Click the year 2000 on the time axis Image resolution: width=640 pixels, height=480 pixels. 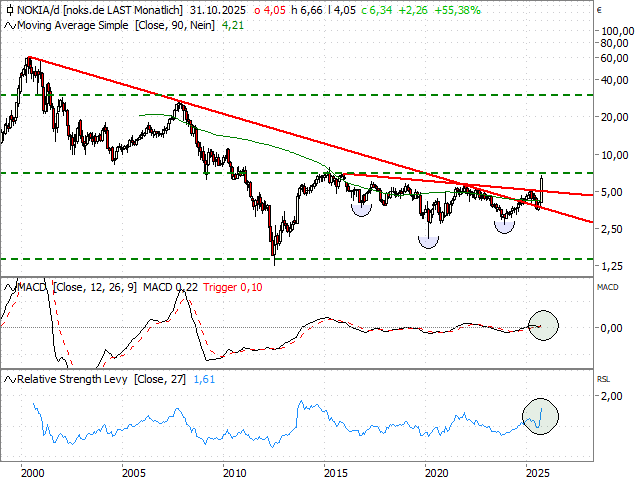point(33,473)
